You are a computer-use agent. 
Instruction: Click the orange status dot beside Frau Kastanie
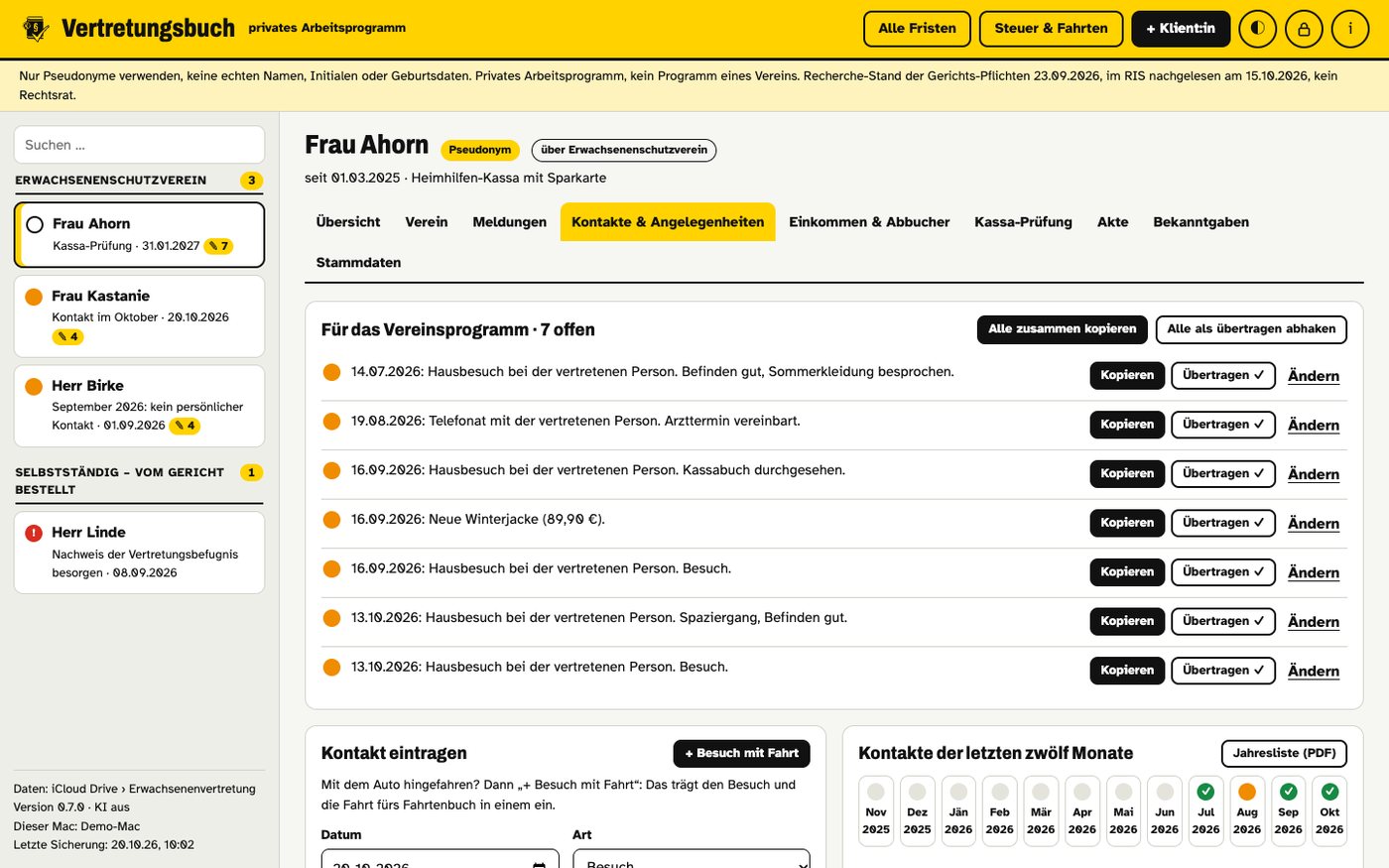[34, 297]
